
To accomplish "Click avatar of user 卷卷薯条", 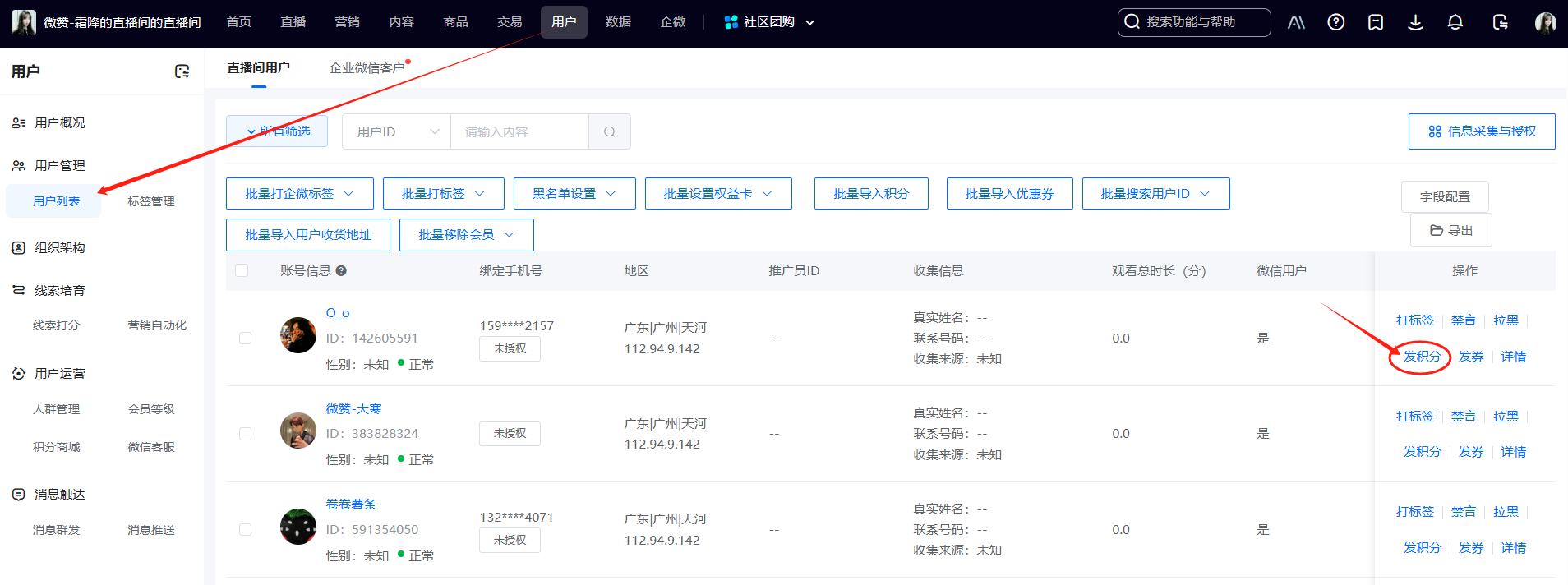I will pyautogui.click(x=298, y=527).
